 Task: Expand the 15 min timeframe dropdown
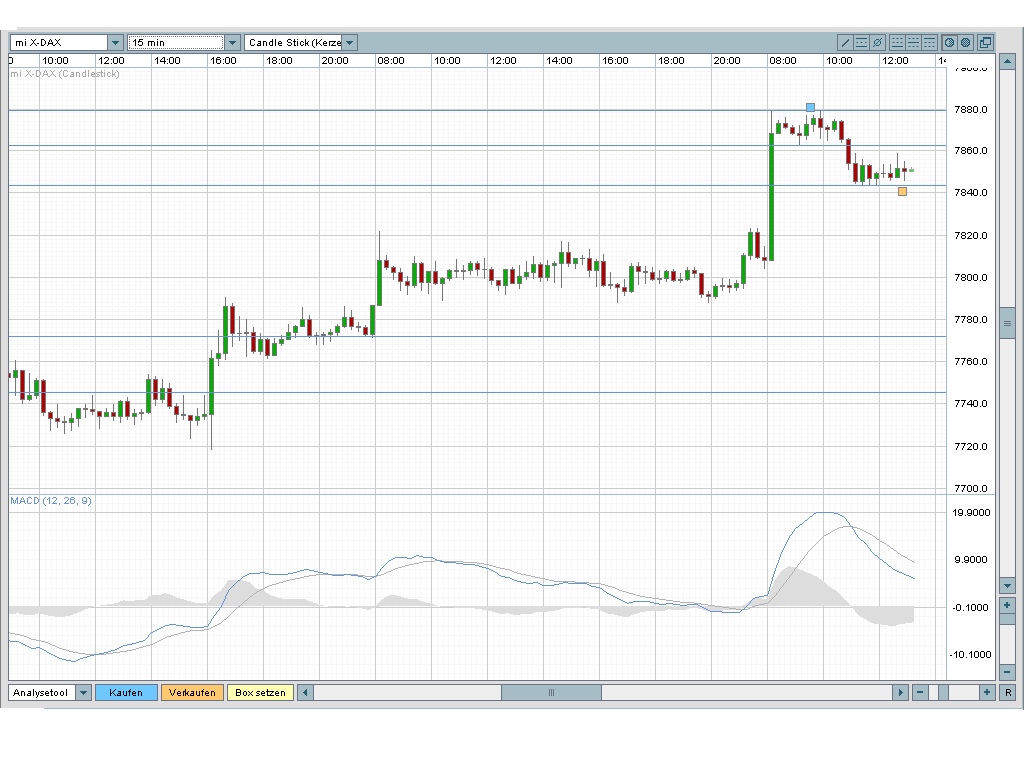233,42
